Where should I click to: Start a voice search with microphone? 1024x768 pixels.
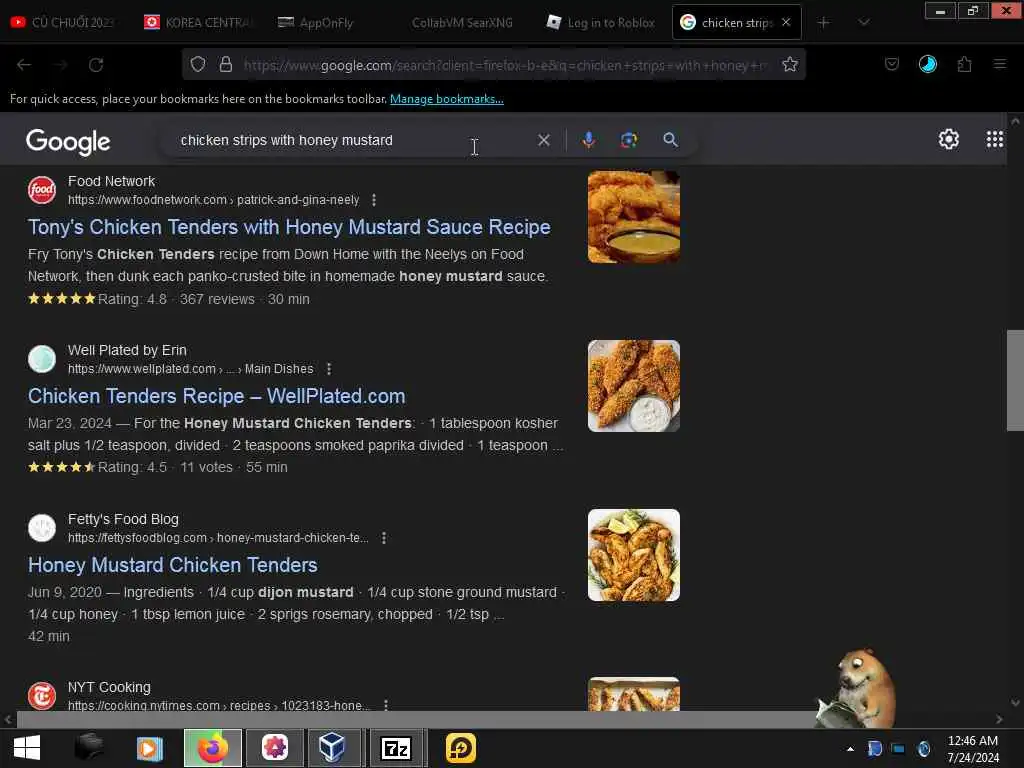588,140
